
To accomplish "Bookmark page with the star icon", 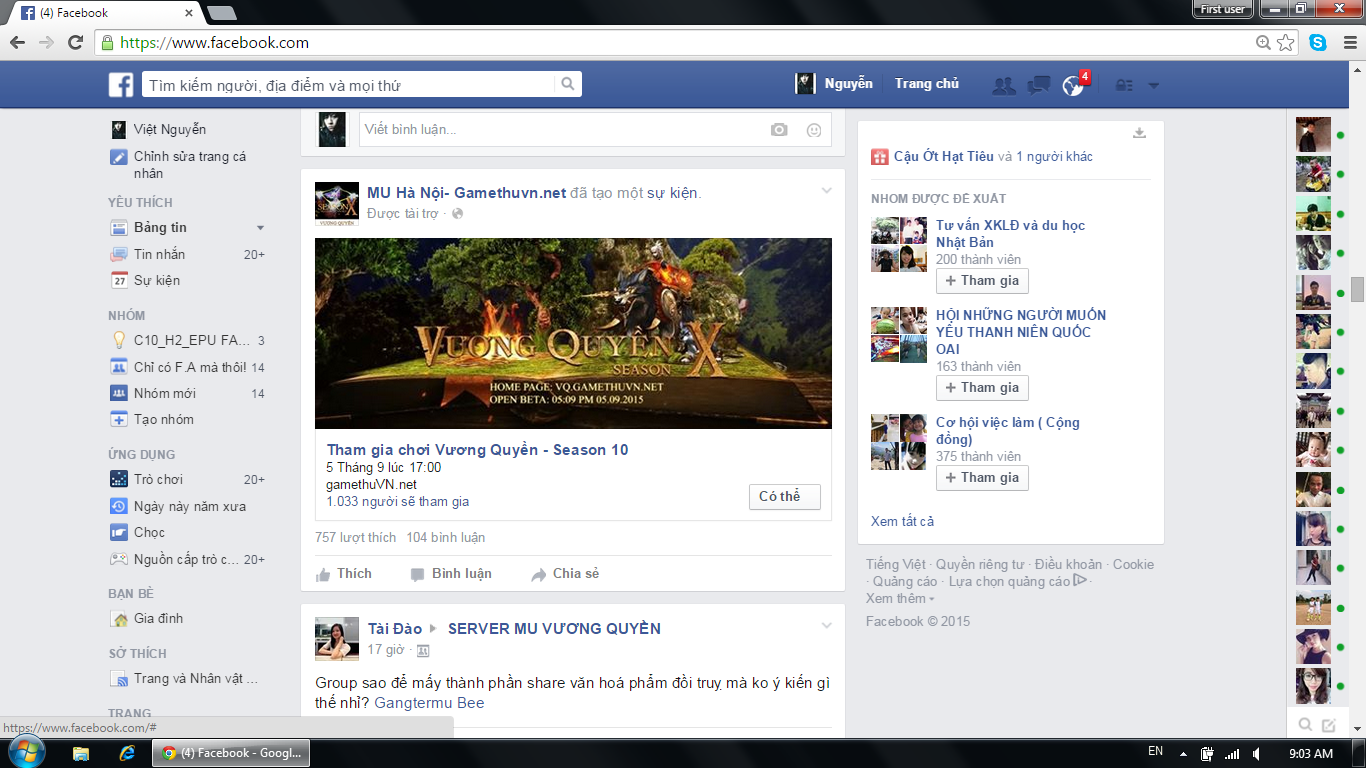I will [x=1286, y=43].
